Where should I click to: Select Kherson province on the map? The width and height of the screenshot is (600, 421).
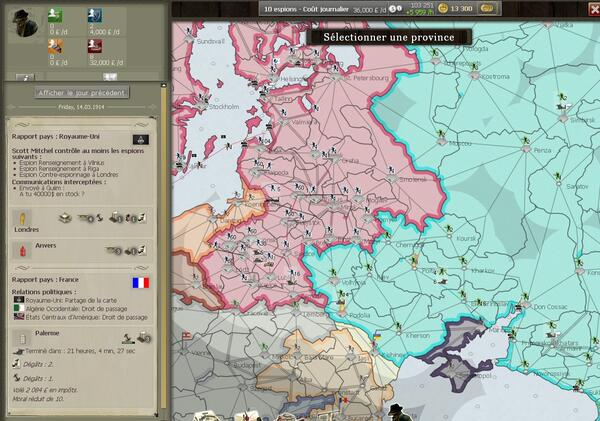(399, 334)
